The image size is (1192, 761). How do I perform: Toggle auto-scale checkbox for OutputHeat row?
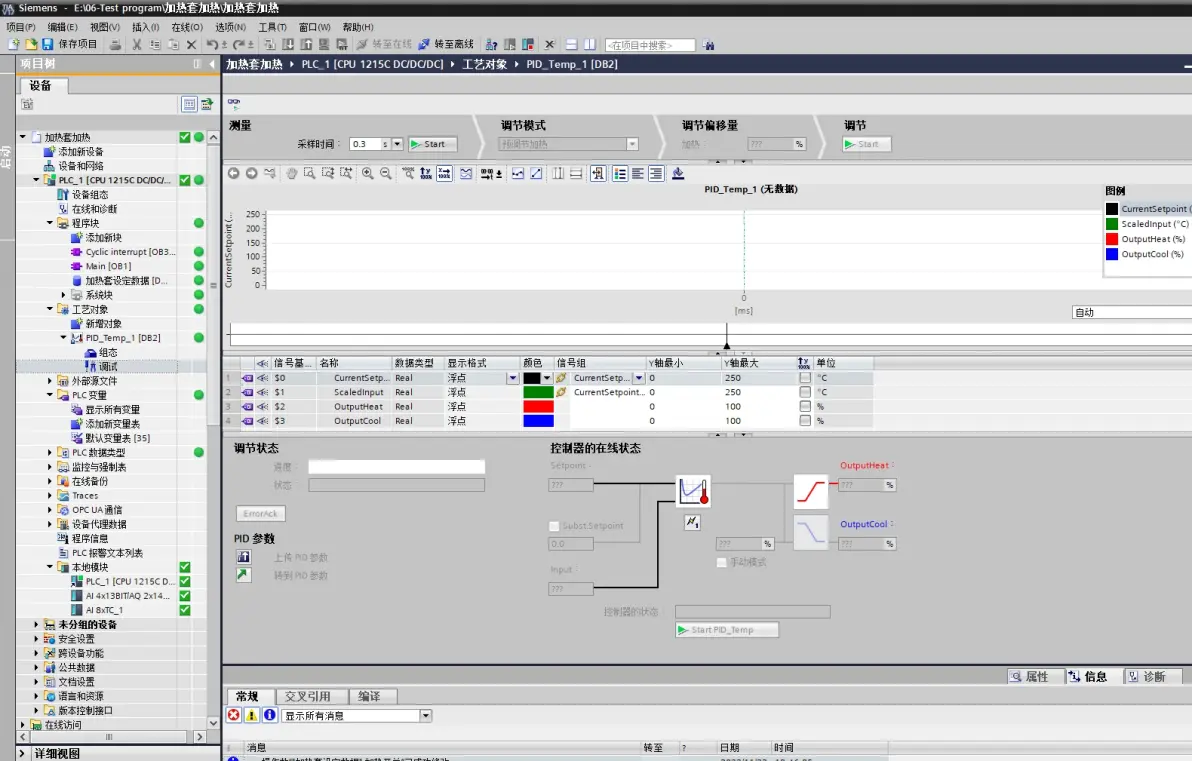point(804,407)
